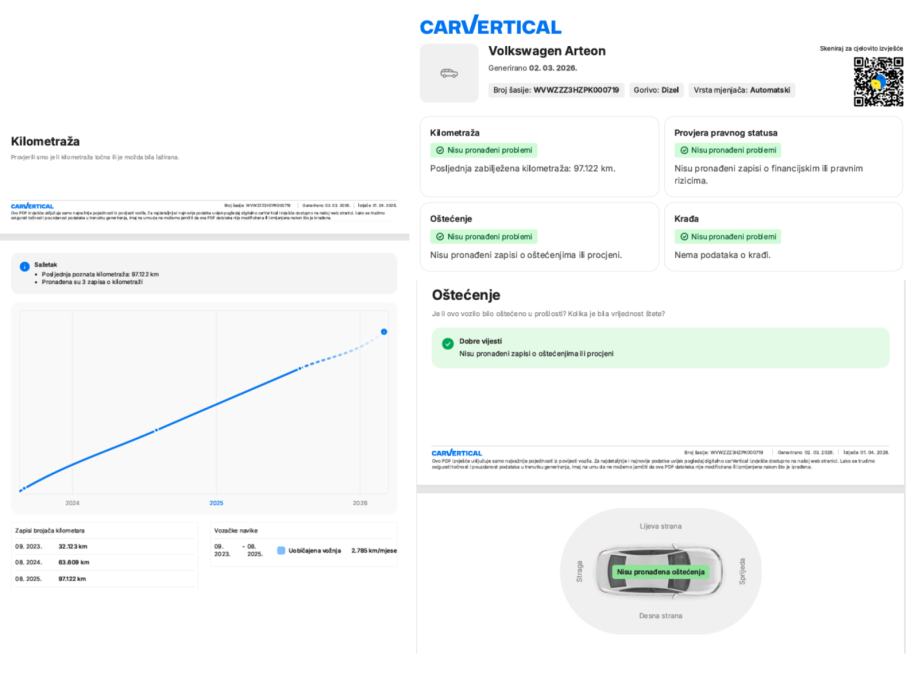The width and height of the screenshot is (919, 678).
Task: Click the 2.785 km/mjesec value
Action: pyautogui.click(x=374, y=551)
